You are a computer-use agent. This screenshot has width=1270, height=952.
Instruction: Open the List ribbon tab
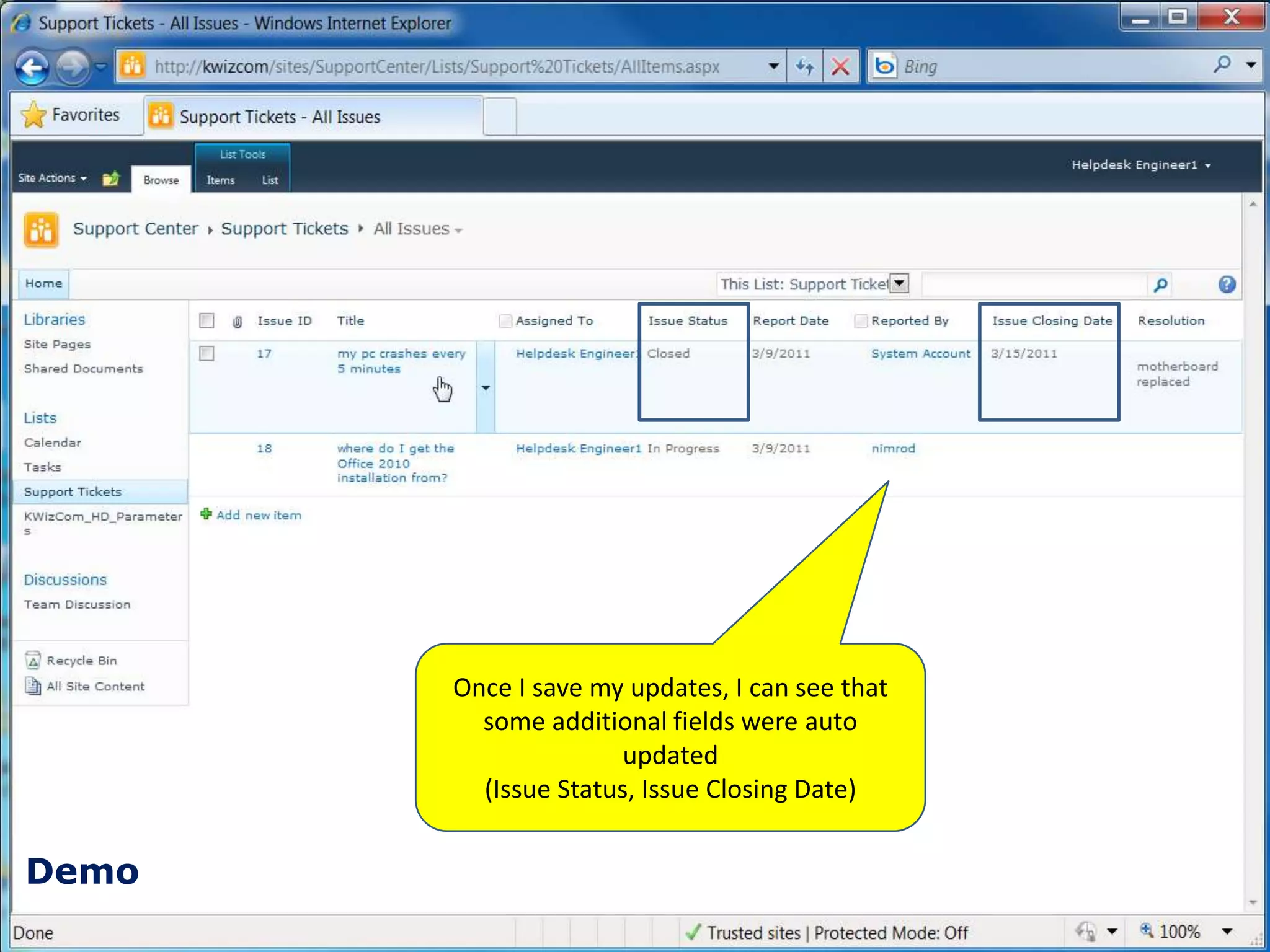tap(270, 180)
